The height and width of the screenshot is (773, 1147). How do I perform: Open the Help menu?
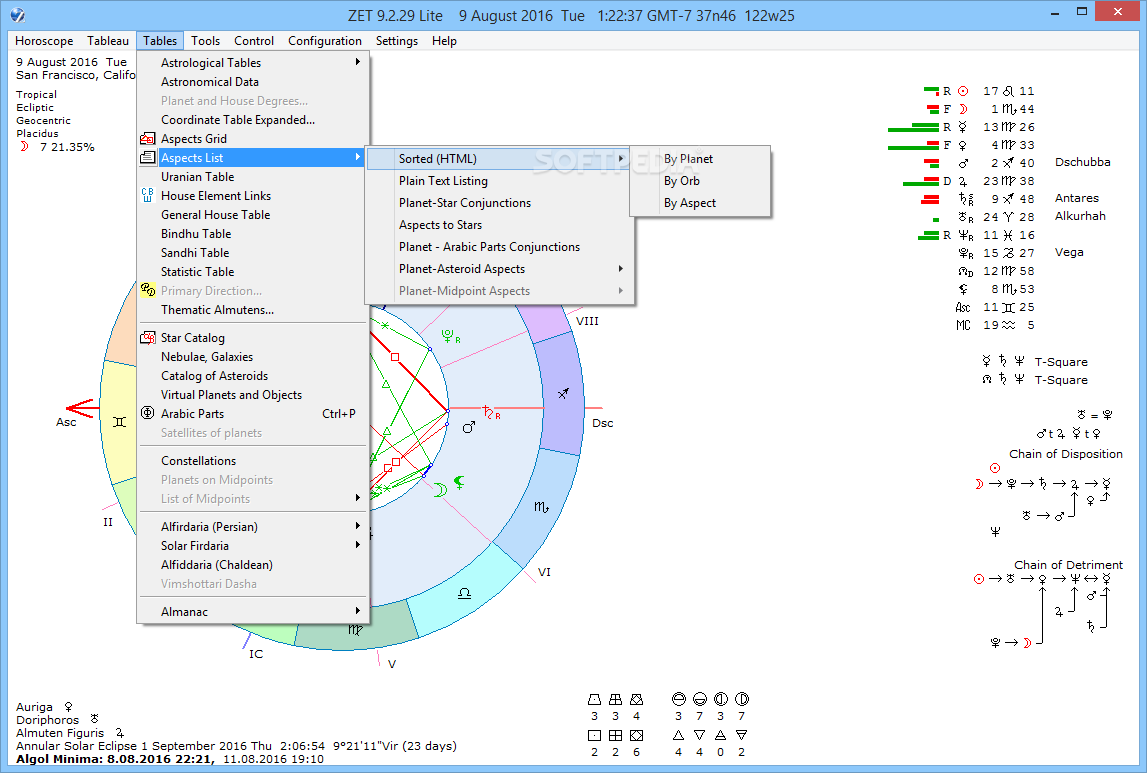[444, 40]
